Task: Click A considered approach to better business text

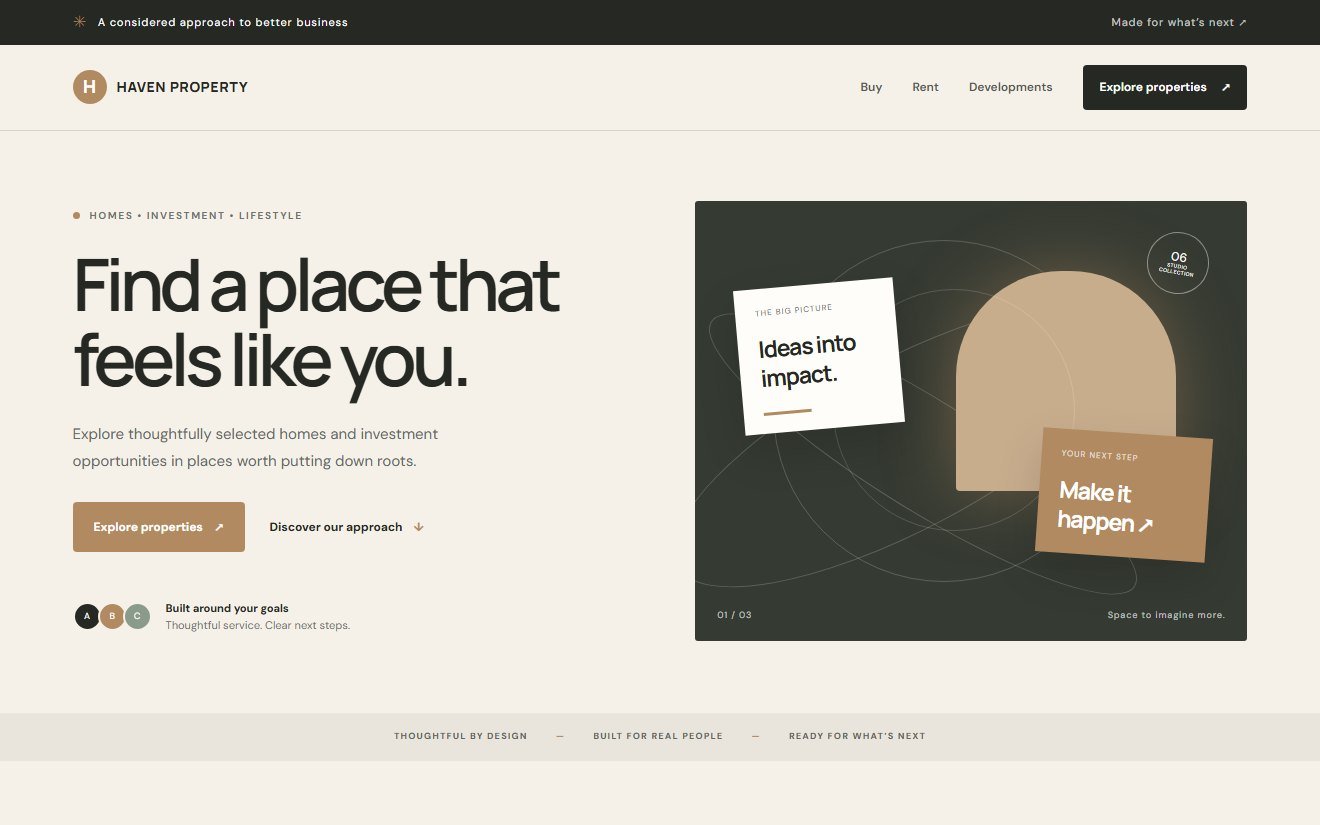Action: pos(223,22)
